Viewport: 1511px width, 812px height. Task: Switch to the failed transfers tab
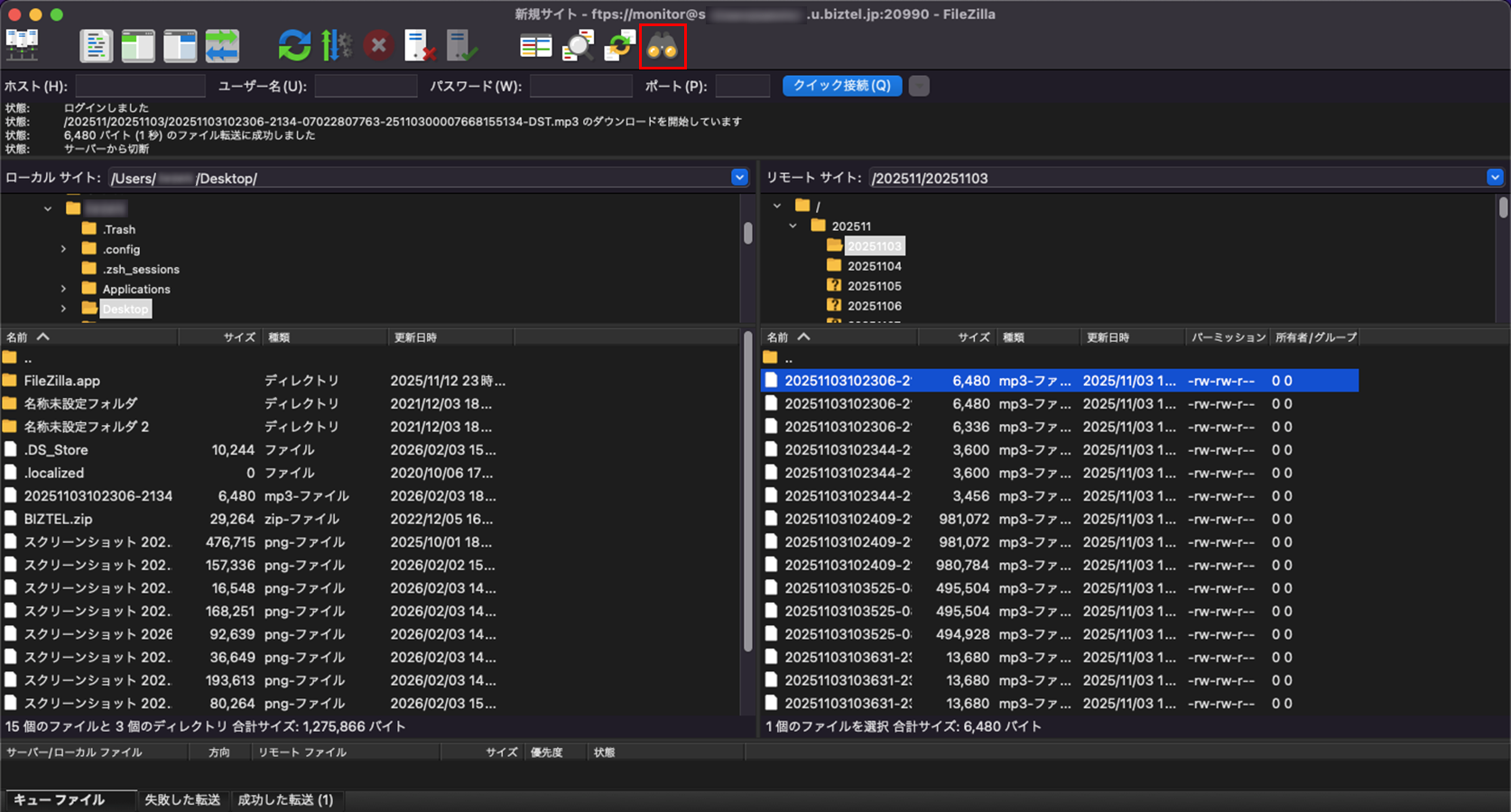coord(182,800)
